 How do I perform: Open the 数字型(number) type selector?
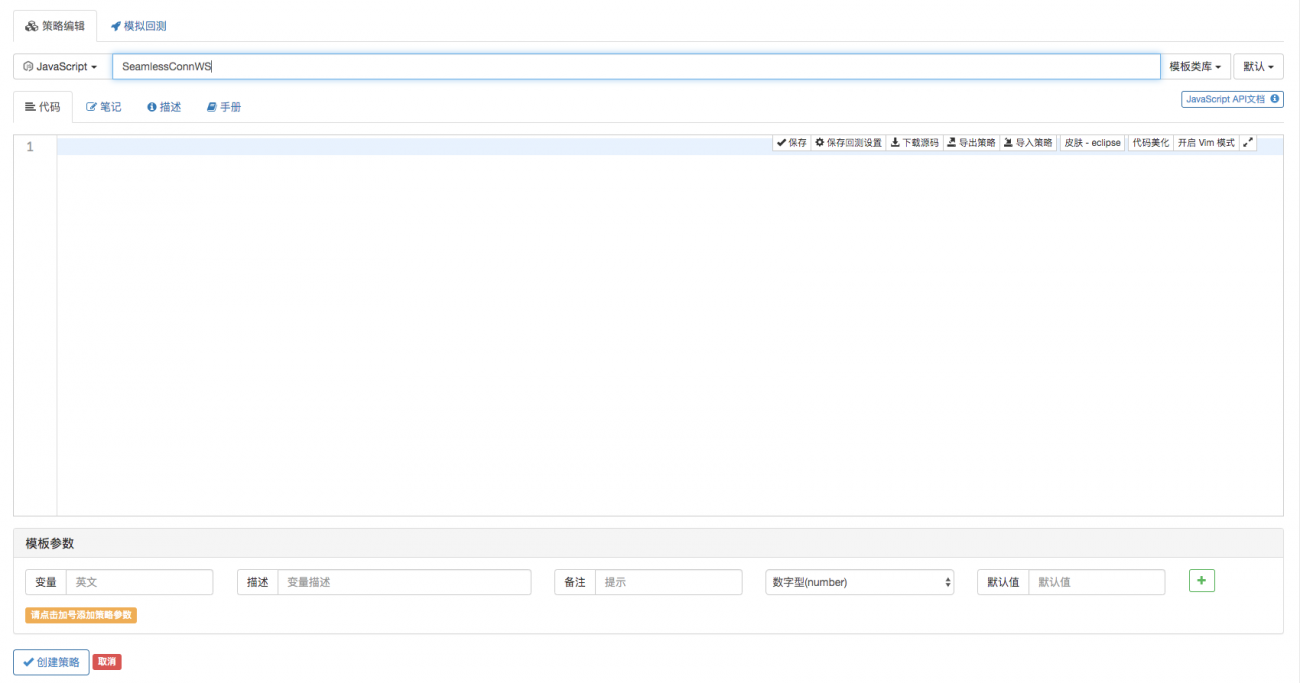coord(860,582)
